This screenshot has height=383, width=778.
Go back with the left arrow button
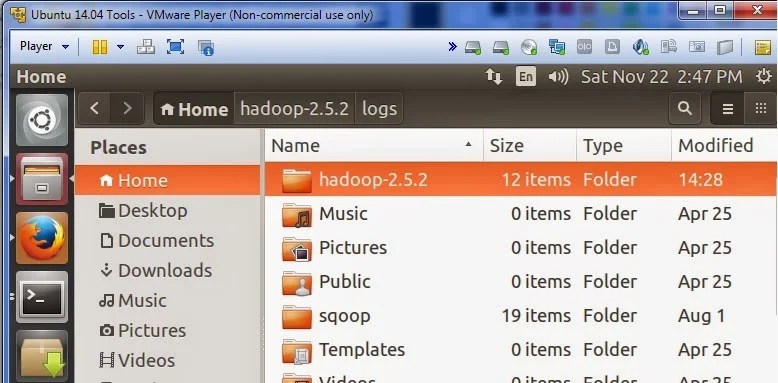click(94, 108)
